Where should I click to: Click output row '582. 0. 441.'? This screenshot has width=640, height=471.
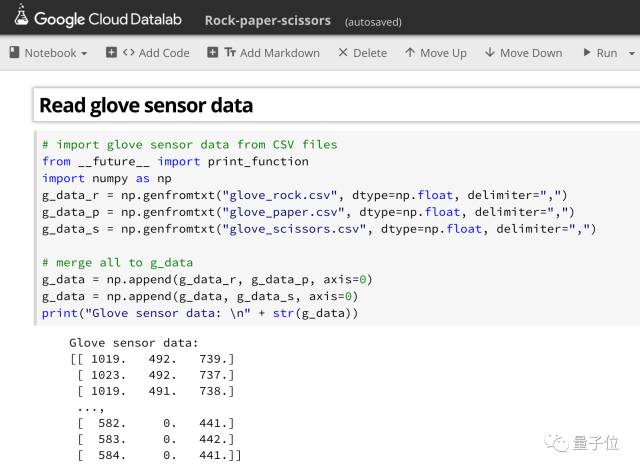pyautogui.click(x=156, y=423)
